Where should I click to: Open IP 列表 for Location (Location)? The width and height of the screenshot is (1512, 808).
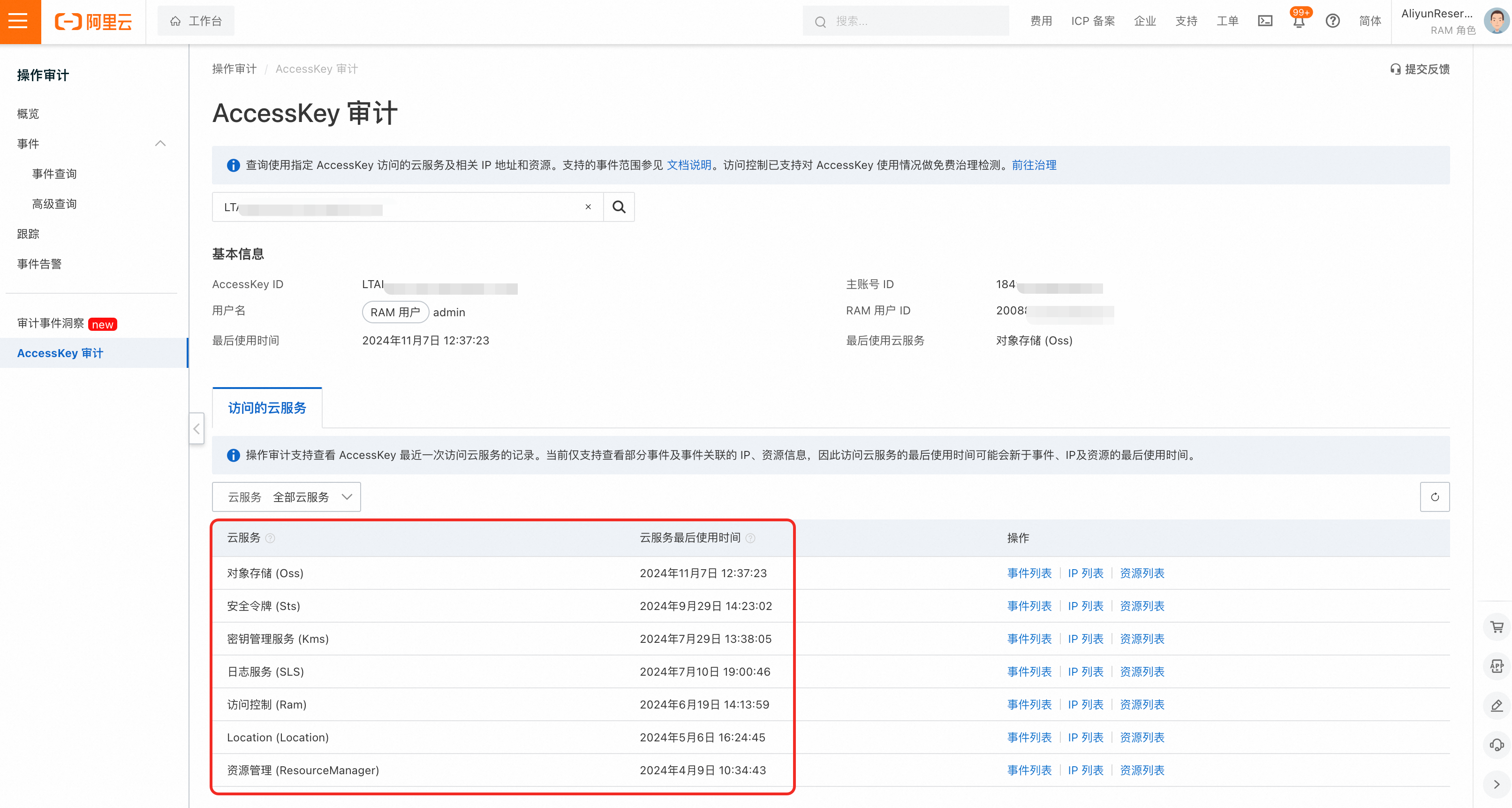(1086, 738)
